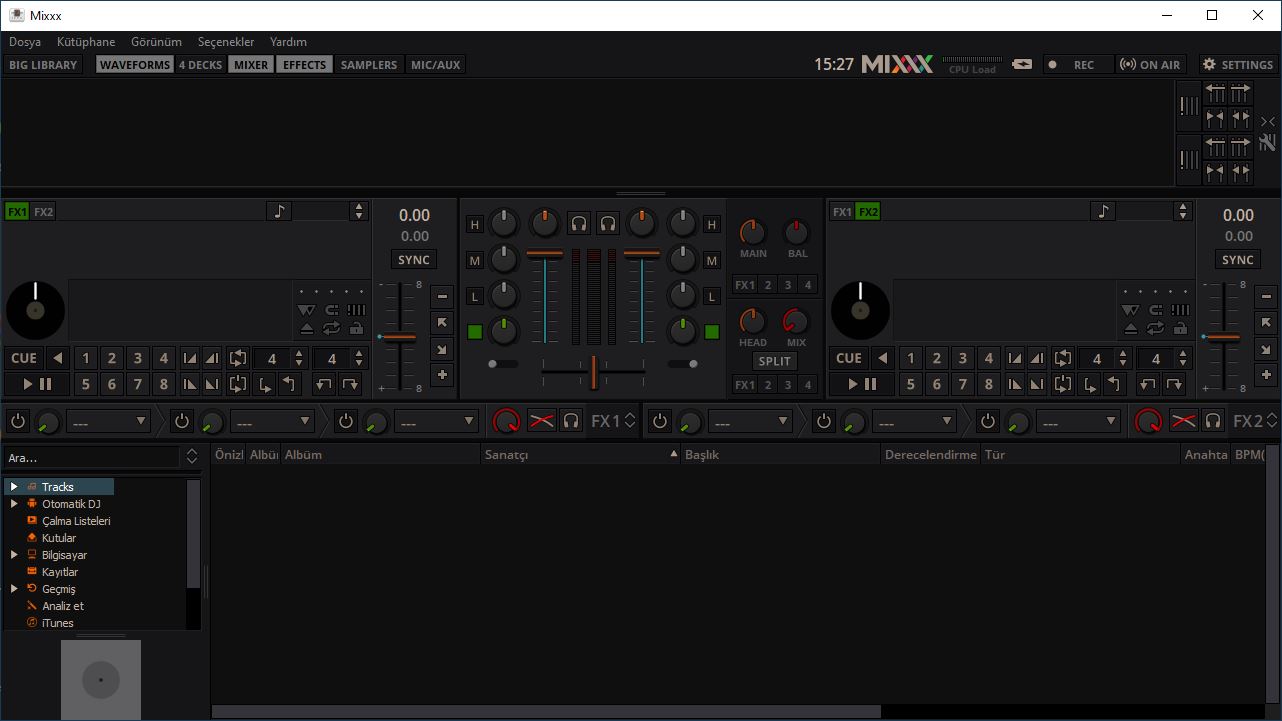This screenshot has width=1282, height=721.
Task: Toggle right channel low EQ kill L
Action: pos(712,297)
